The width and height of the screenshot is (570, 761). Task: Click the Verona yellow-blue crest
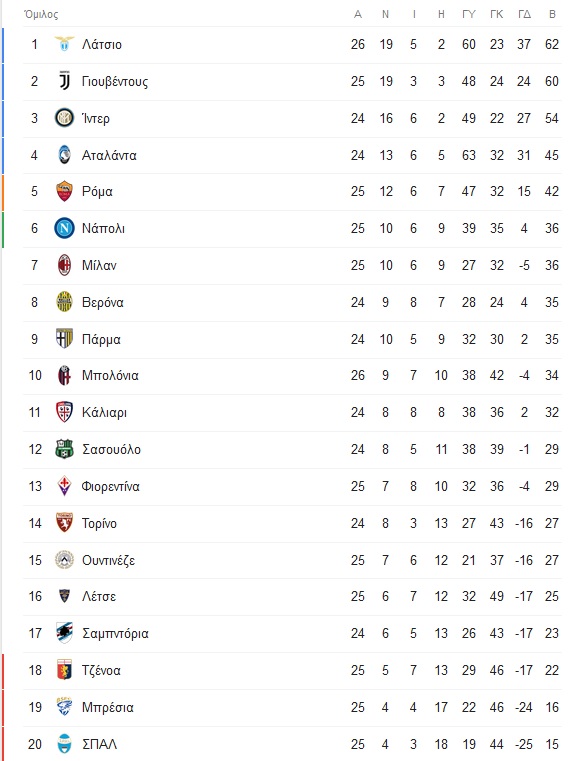click(x=64, y=302)
